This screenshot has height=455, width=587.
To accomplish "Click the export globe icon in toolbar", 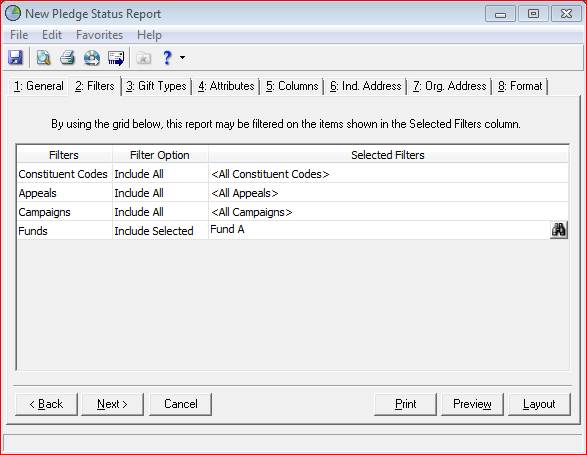I will [92, 58].
